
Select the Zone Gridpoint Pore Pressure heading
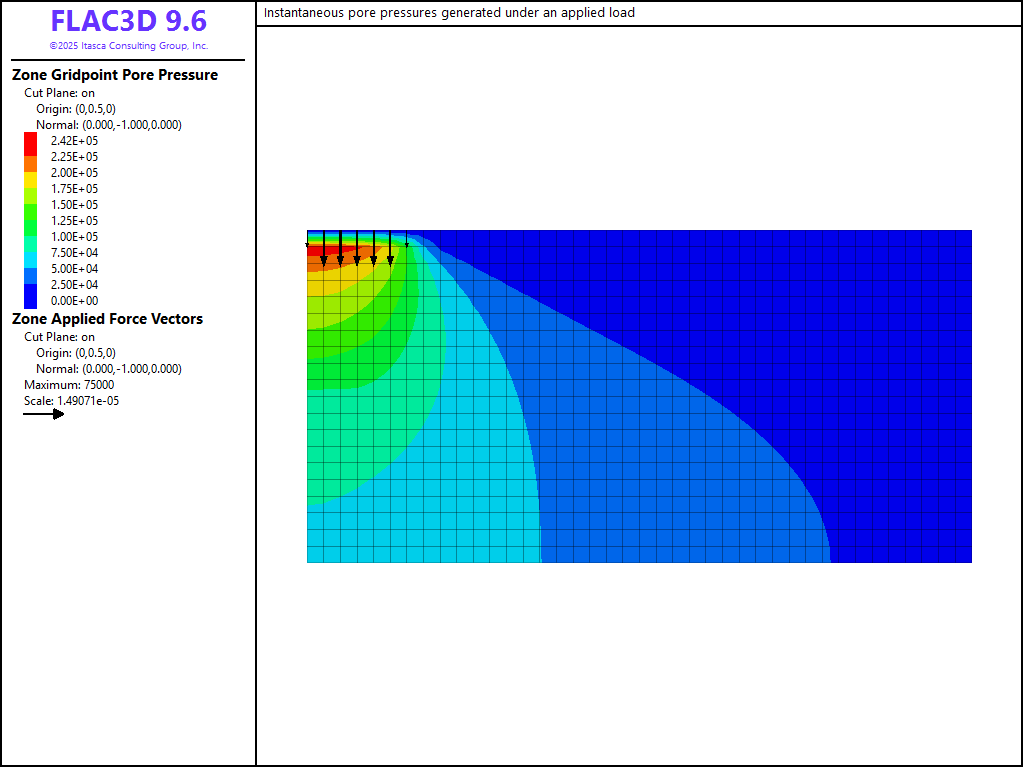[x=114, y=75]
